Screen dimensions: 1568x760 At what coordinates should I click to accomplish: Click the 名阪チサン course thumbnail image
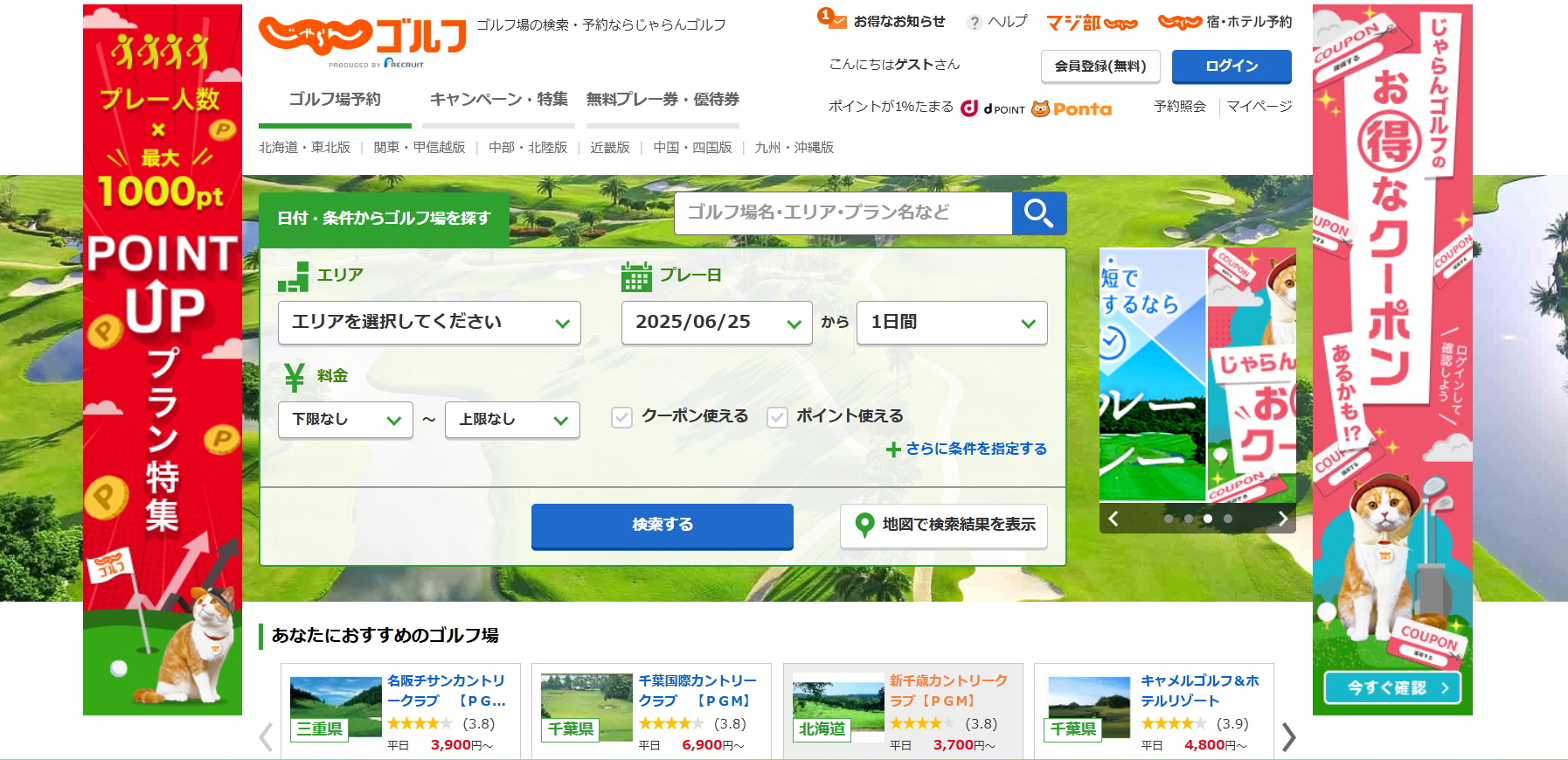click(336, 708)
